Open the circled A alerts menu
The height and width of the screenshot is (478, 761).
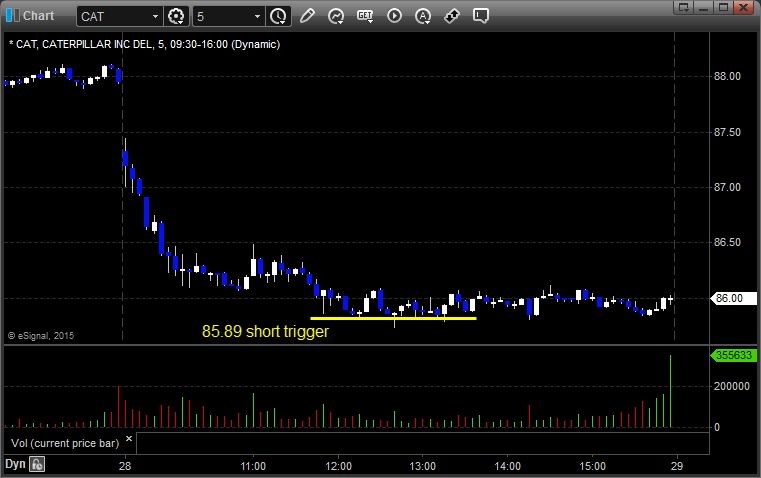423,16
